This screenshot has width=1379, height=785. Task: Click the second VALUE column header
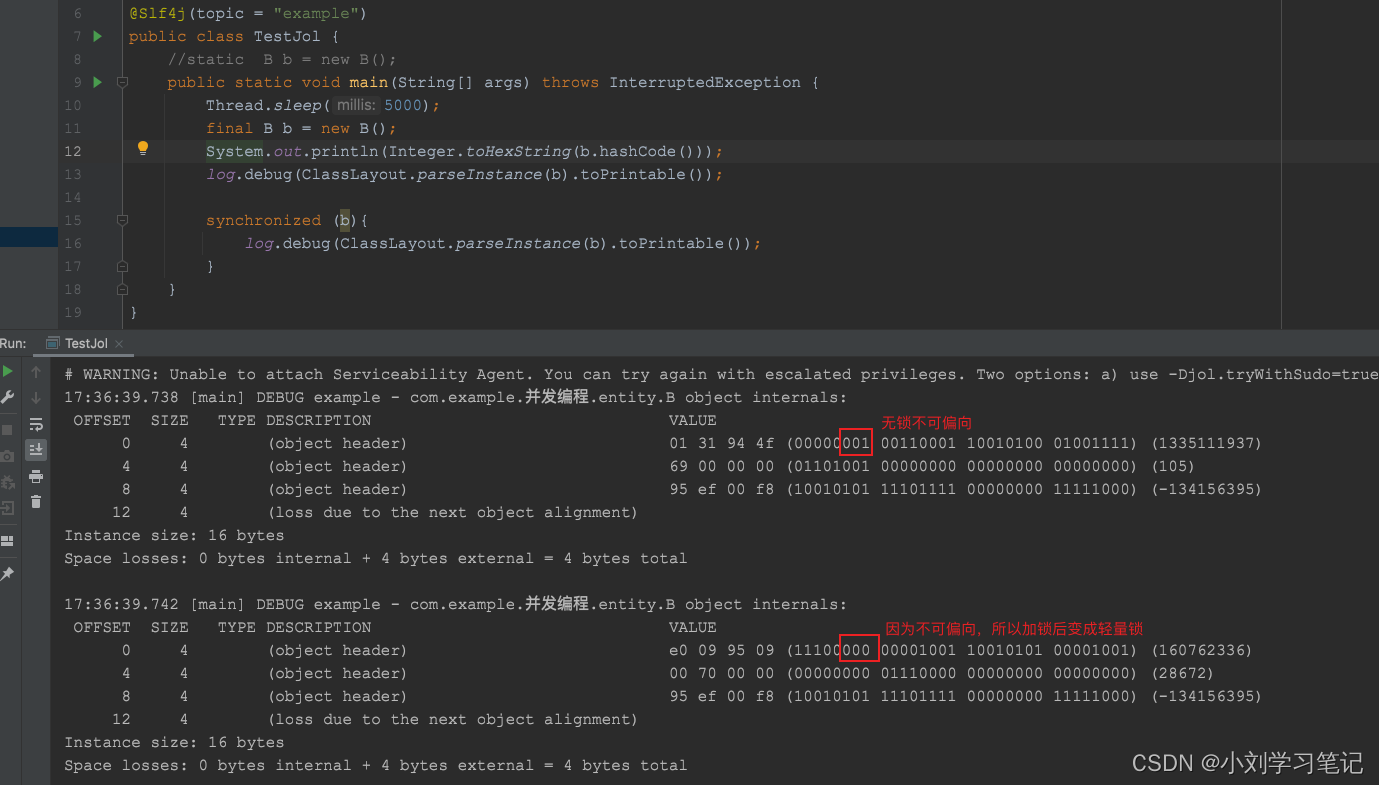(x=692, y=627)
